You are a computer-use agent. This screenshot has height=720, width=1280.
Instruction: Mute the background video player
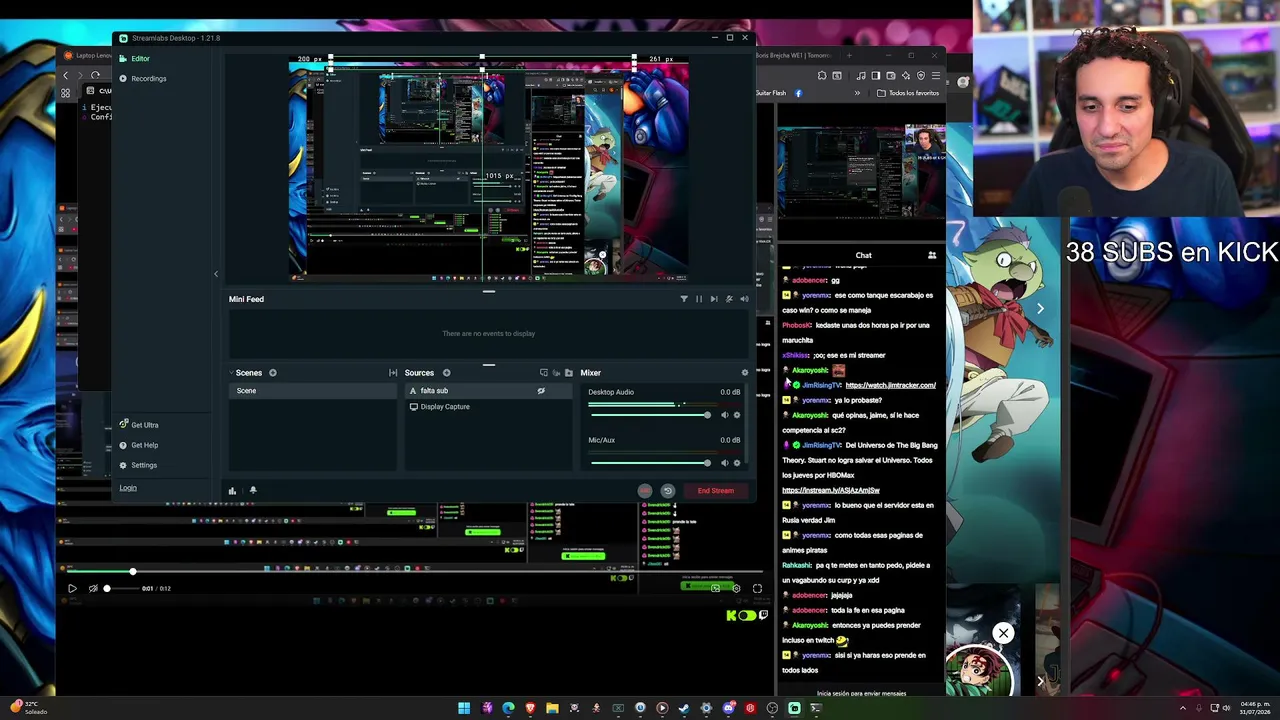tap(93, 589)
